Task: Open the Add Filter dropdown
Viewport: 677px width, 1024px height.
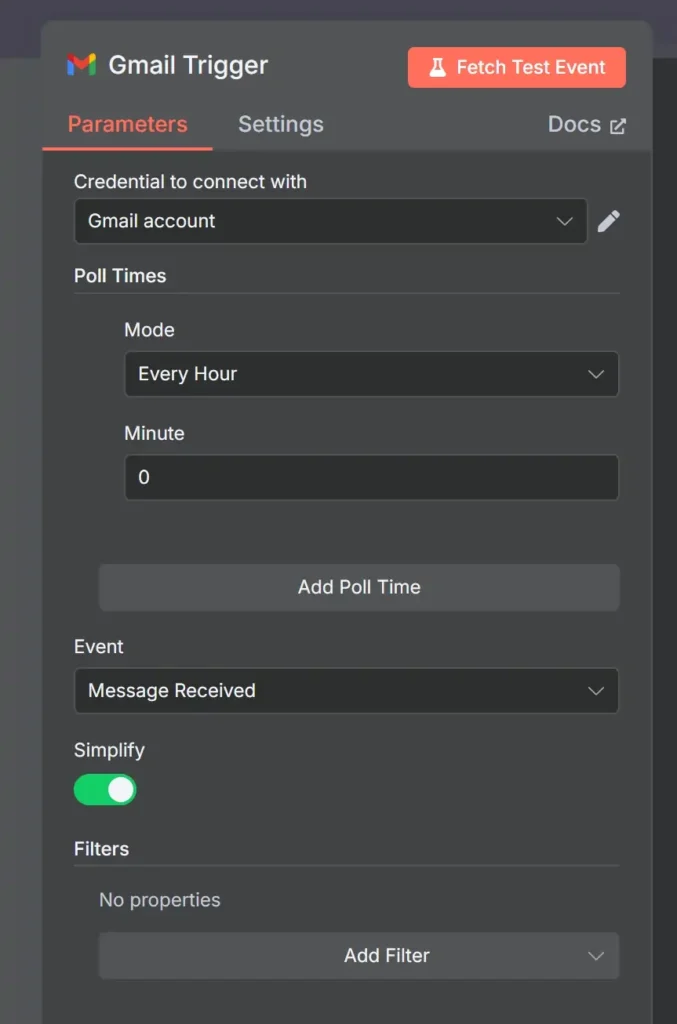Action: click(x=386, y=956)
